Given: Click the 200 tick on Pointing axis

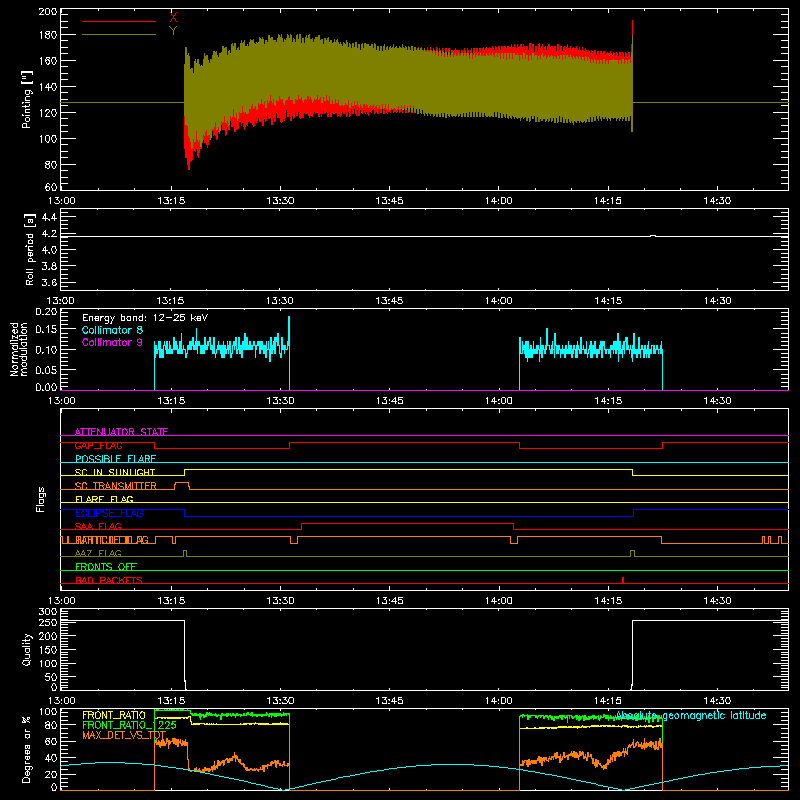Looking at the screenshot, I should click(47, 12).
